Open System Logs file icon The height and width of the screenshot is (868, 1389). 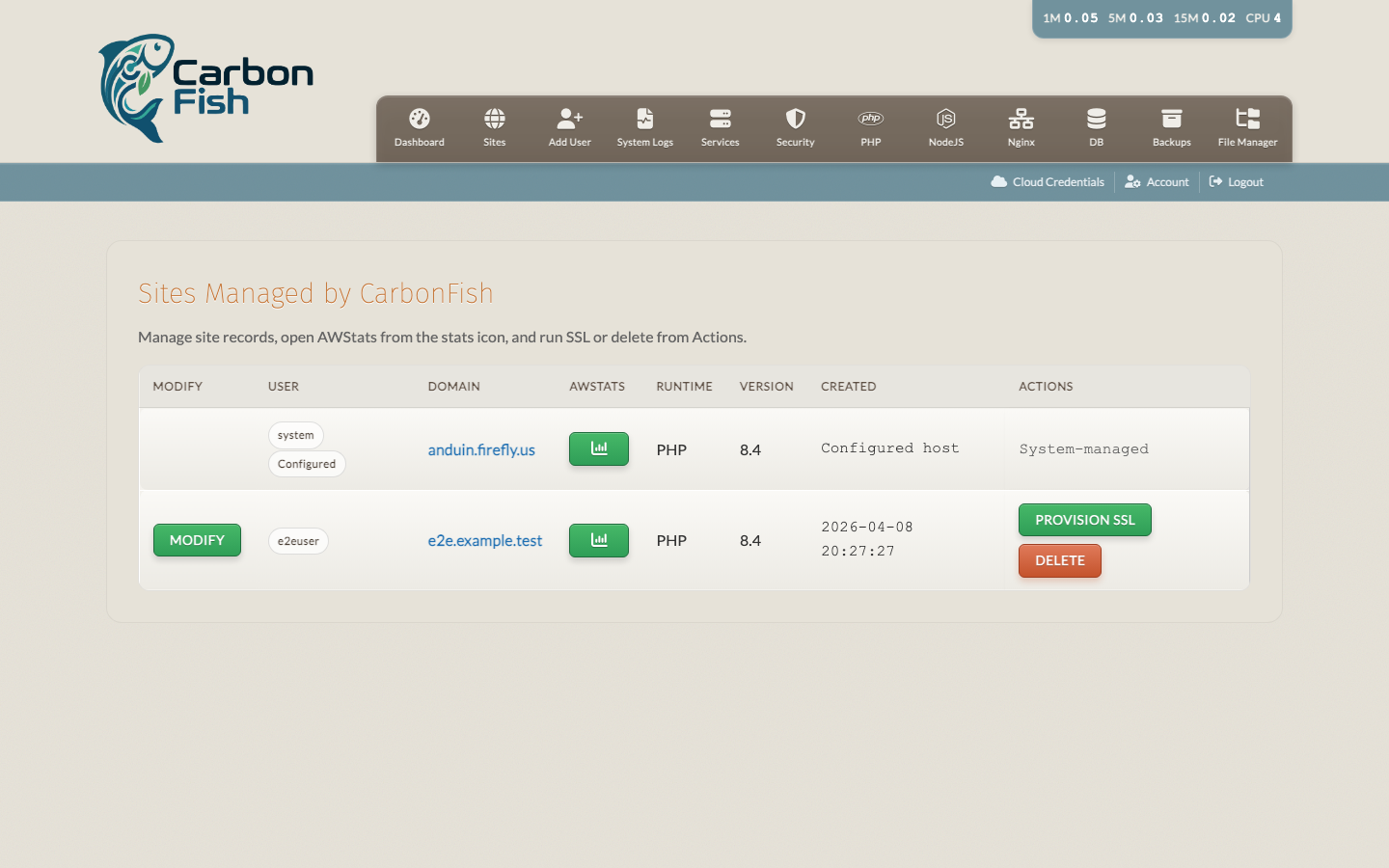pos(644,119)
